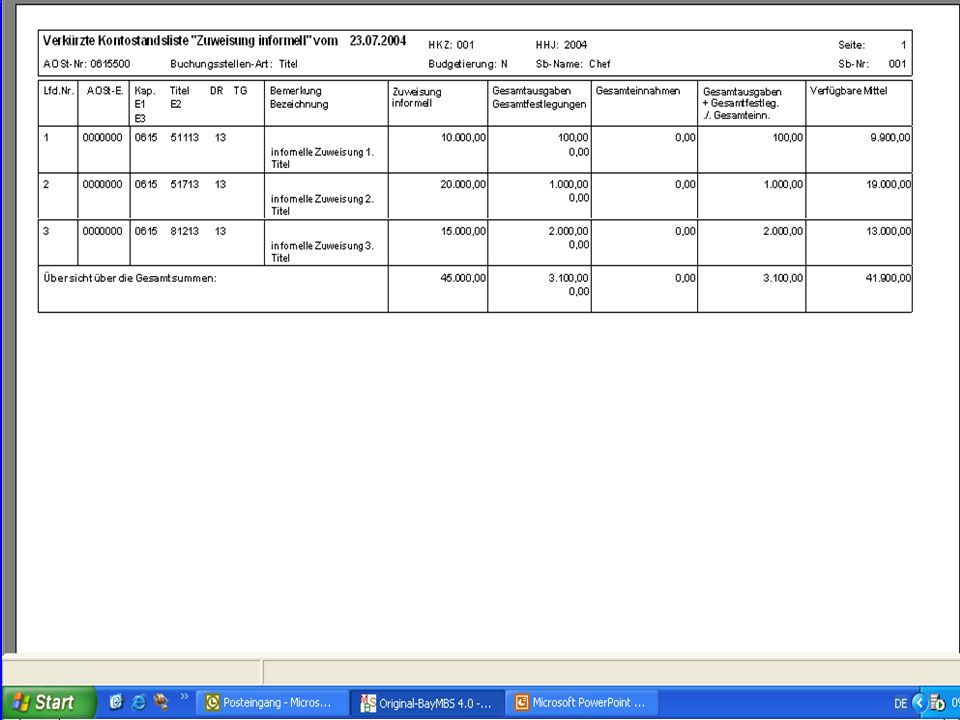Click the Zuweisung amount 10.000,00
The image size is (960, 720).
click(x=463, y=138)
